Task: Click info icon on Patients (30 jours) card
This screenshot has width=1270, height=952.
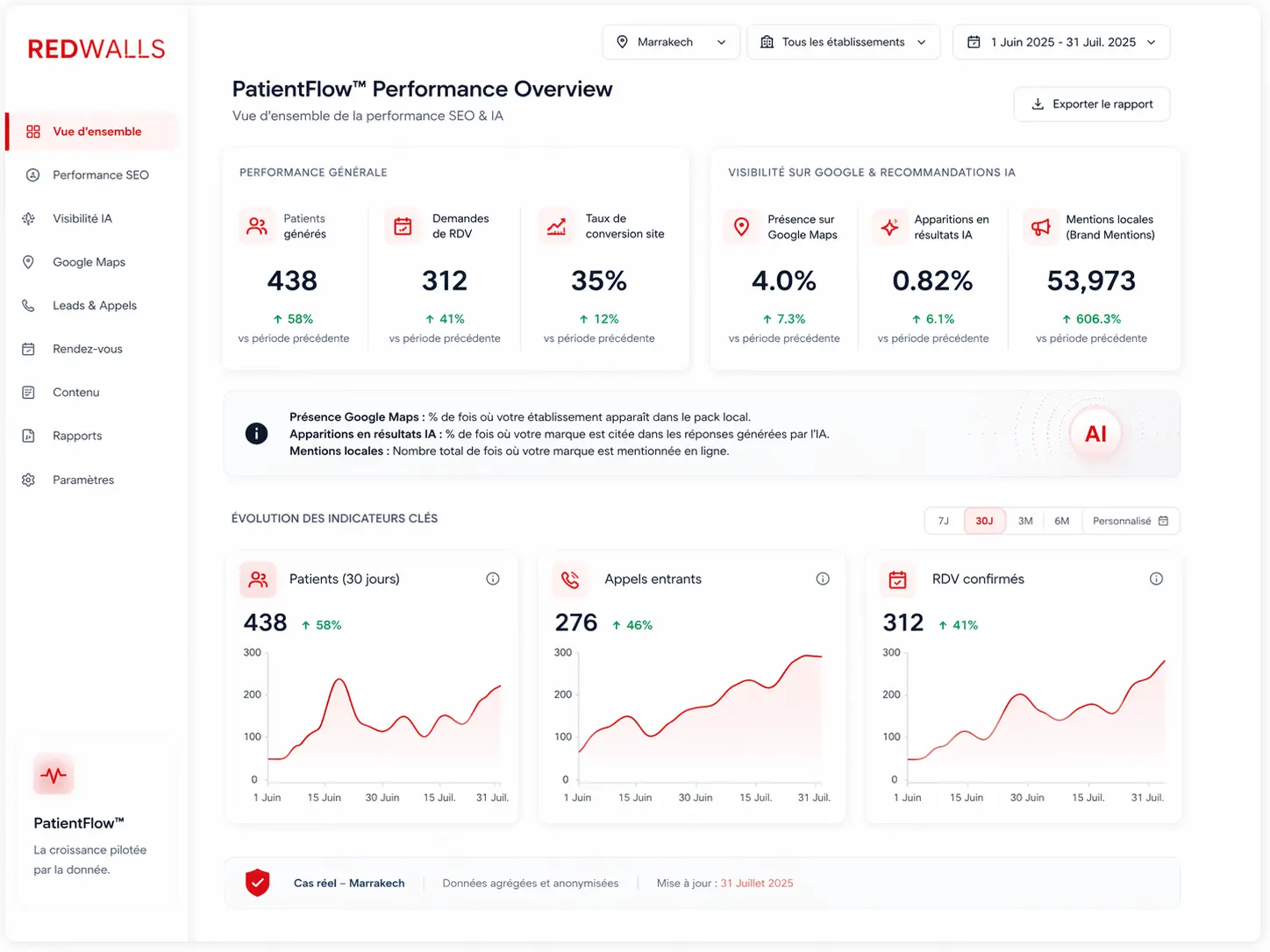Action: [493, 579]
